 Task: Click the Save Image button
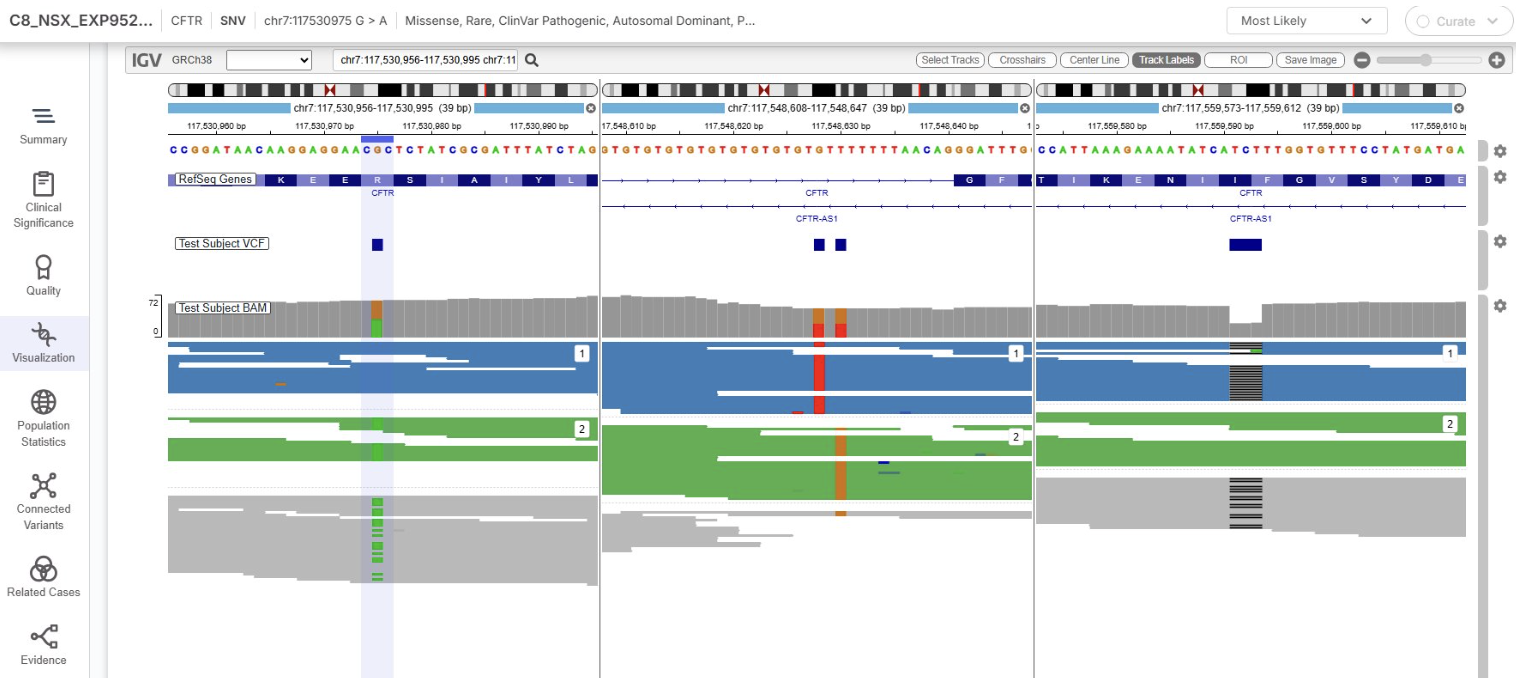[x=1310, y=60]
